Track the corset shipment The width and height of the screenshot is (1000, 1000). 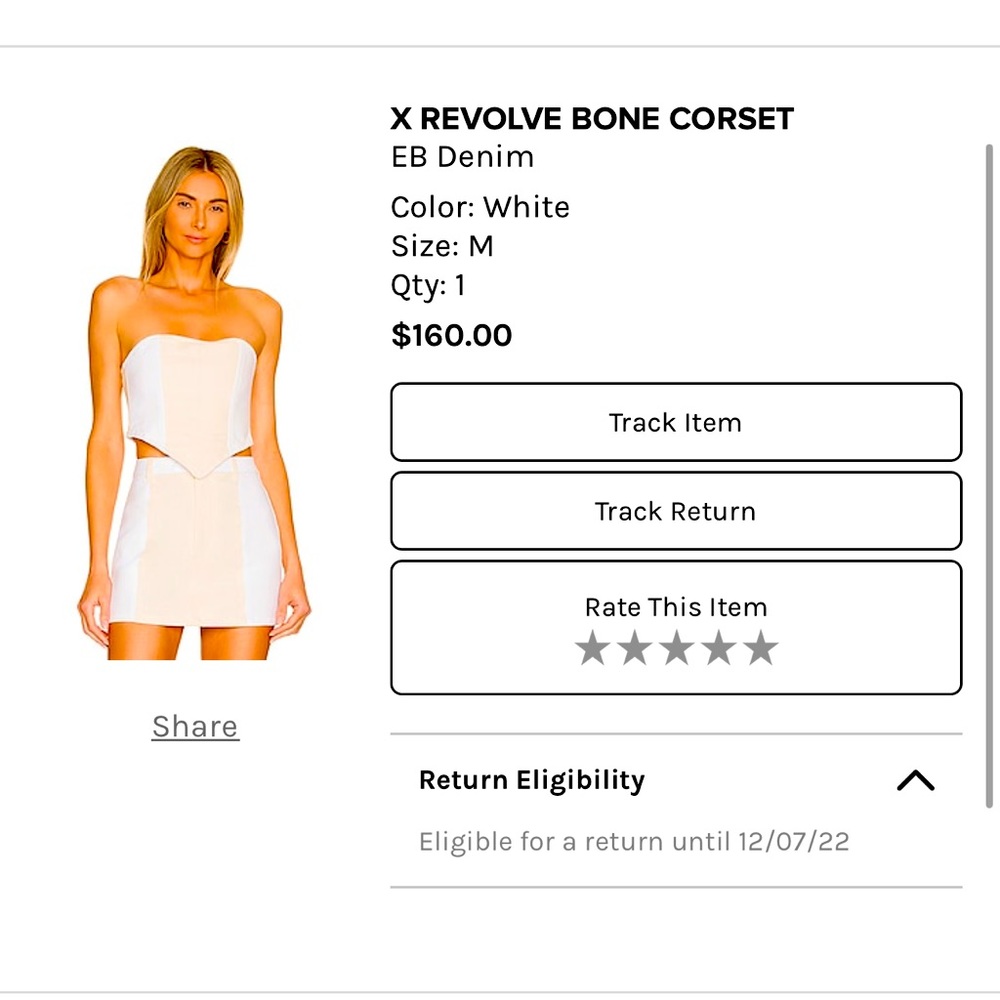[x=676, y=422]
